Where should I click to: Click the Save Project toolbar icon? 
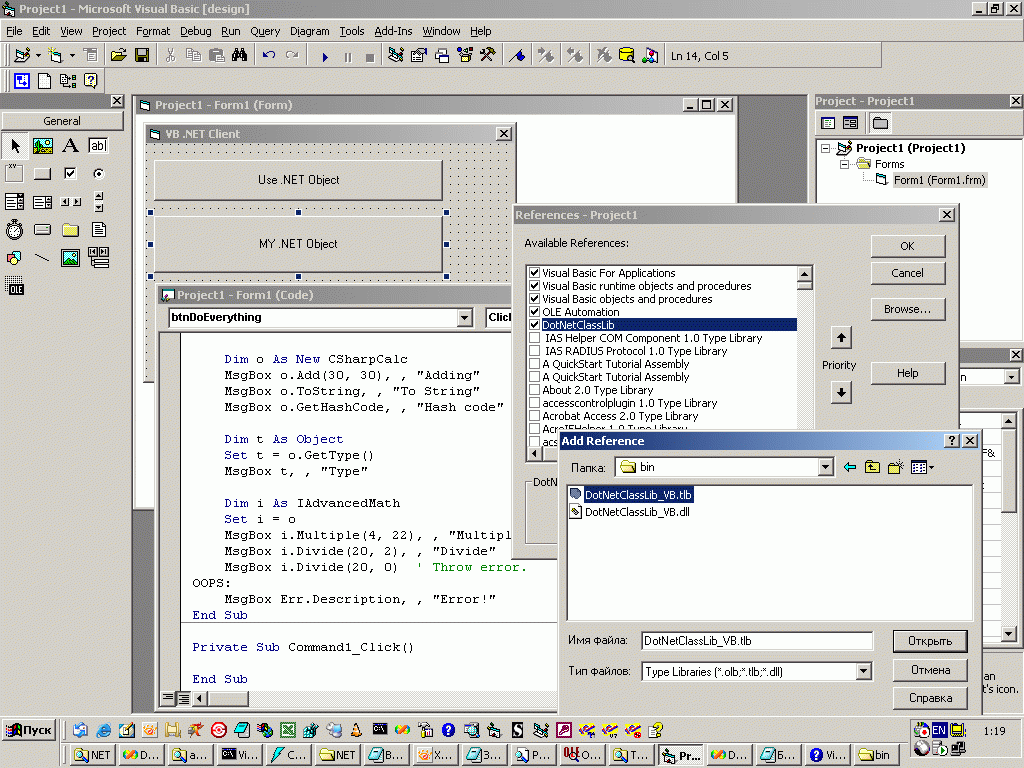pos(142,56)
